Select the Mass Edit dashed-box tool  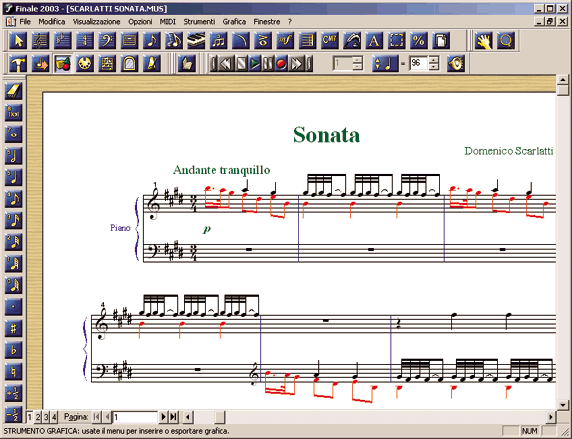pos(396,41)
